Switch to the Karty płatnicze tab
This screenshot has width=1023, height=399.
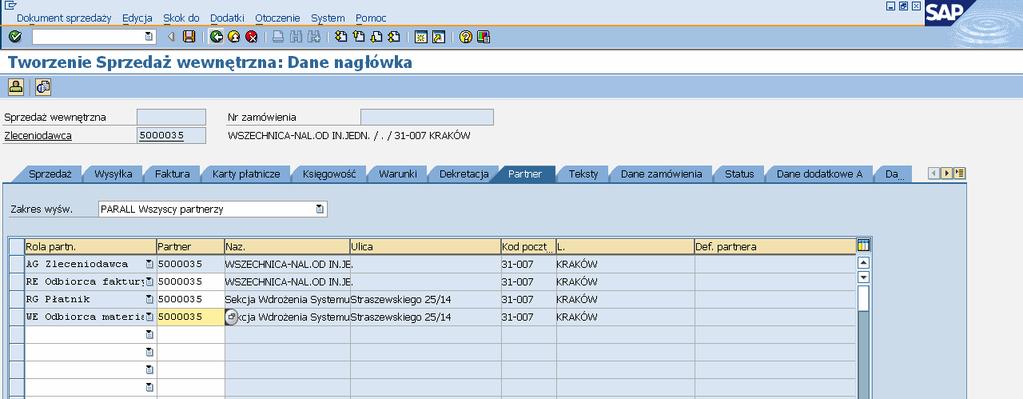click(245, 174)
